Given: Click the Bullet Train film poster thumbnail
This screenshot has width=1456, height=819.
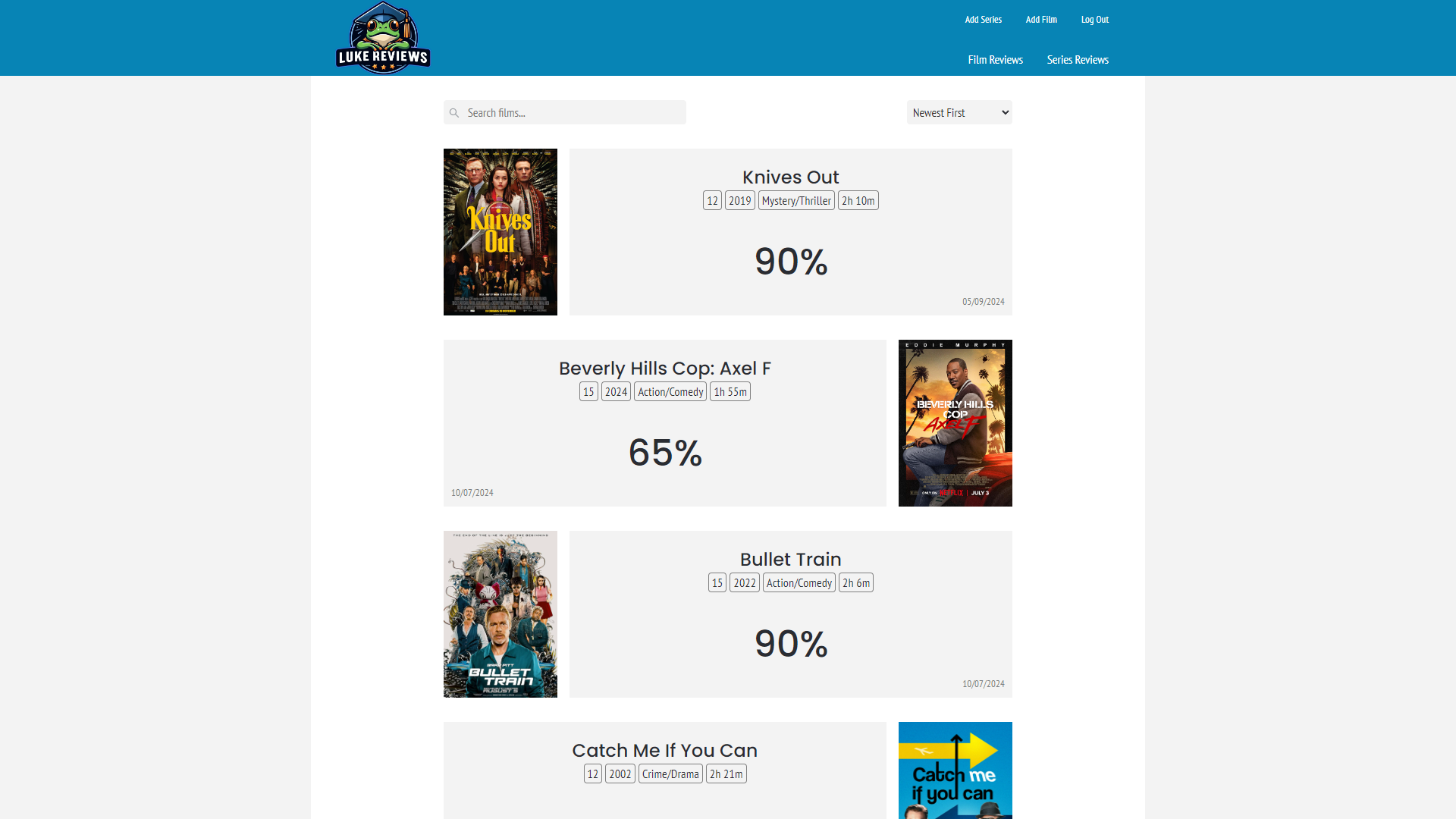Looking at the screenshot, I should [500, 613].
